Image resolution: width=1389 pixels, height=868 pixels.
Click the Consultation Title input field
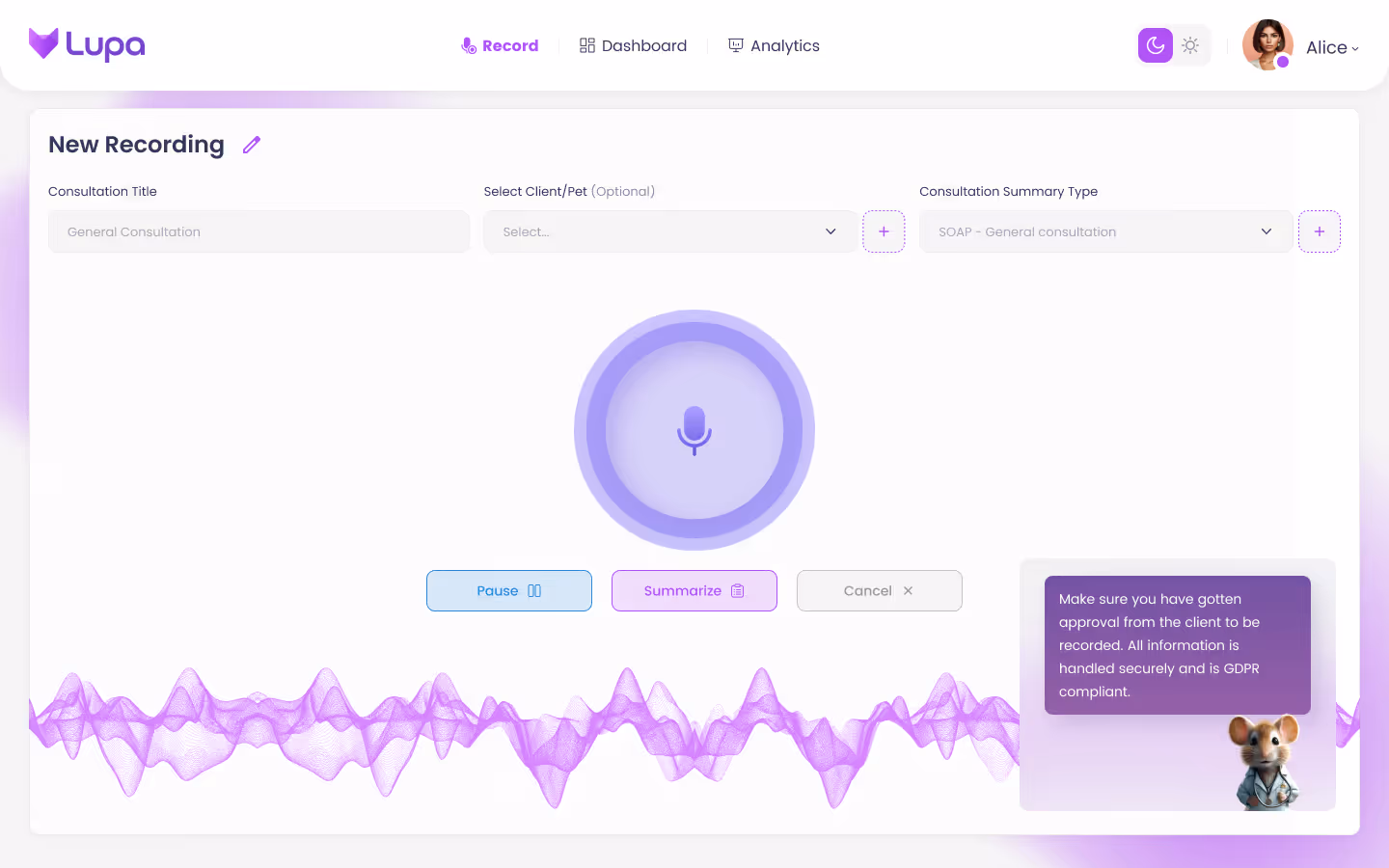[x=259, y=231]
